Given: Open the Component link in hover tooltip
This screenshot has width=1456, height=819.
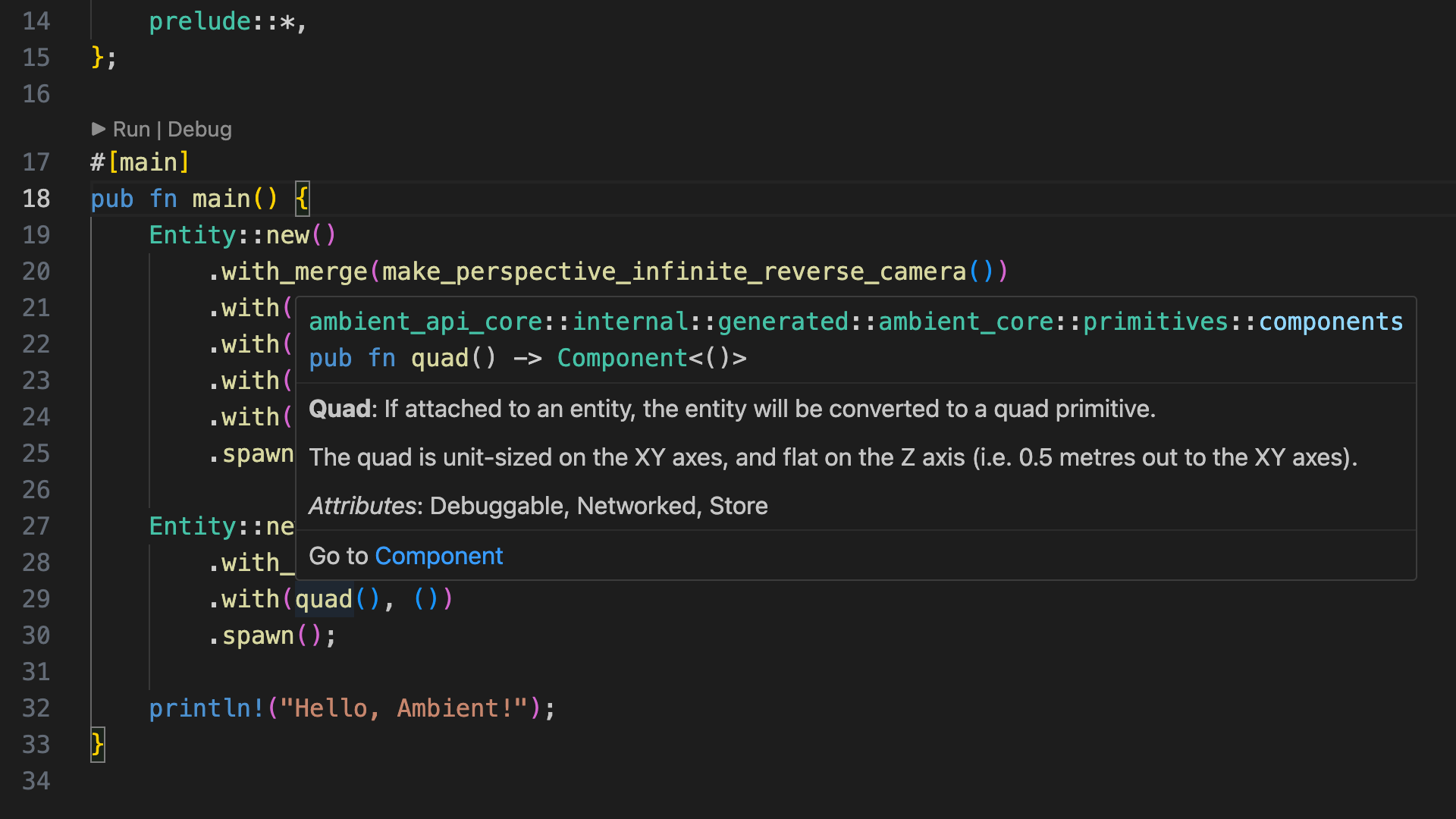Looking at the screenshot, I should tap(438, 556).
